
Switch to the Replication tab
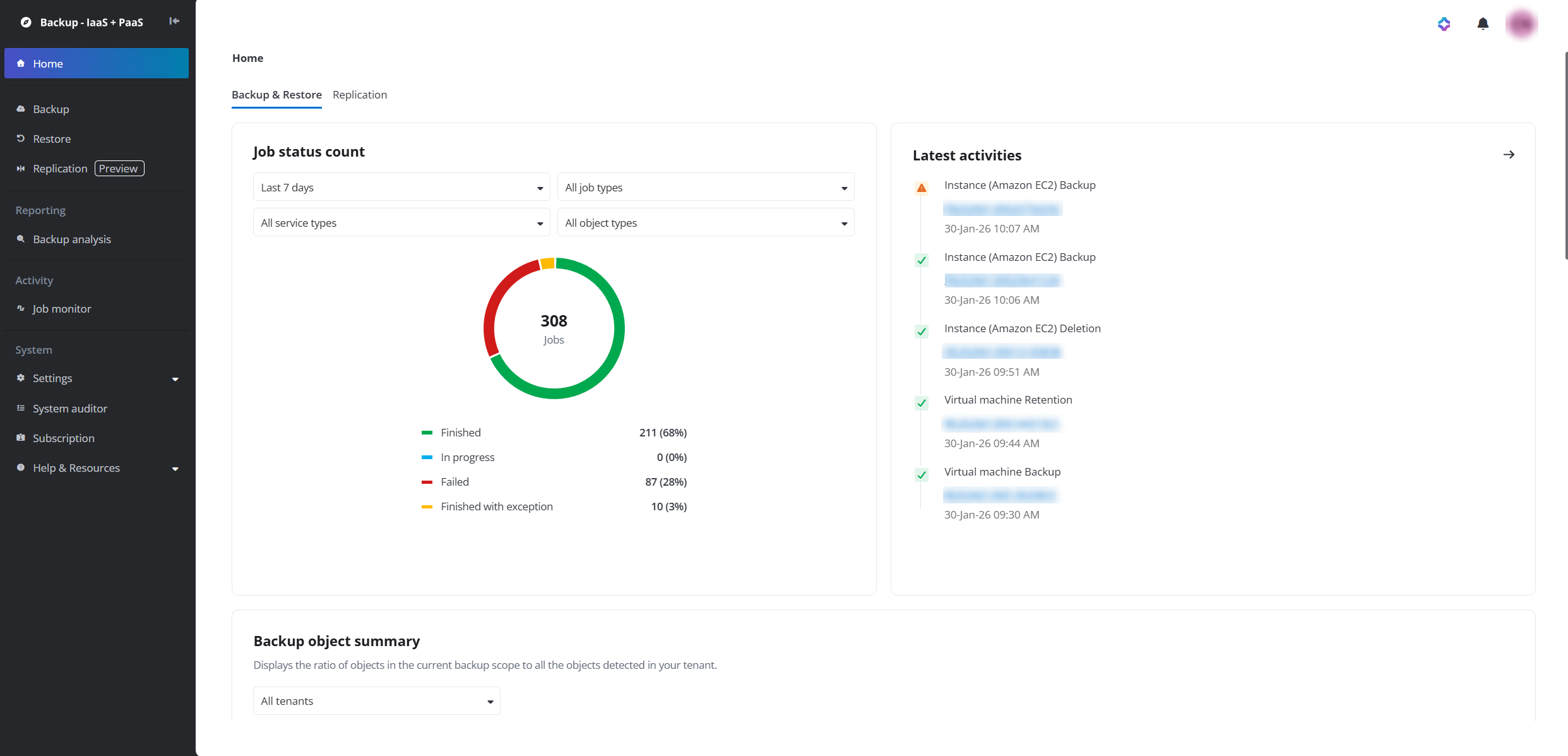360,95
